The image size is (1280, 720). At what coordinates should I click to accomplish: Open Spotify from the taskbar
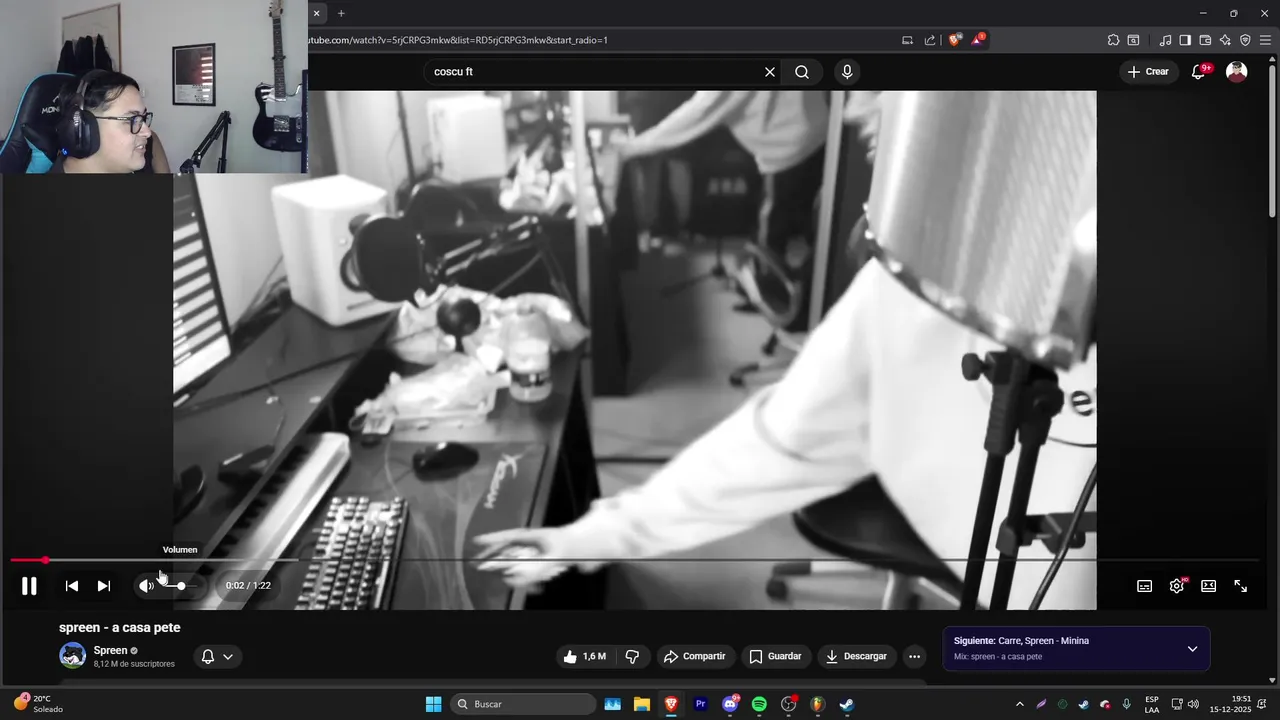[x=759, y=704]
